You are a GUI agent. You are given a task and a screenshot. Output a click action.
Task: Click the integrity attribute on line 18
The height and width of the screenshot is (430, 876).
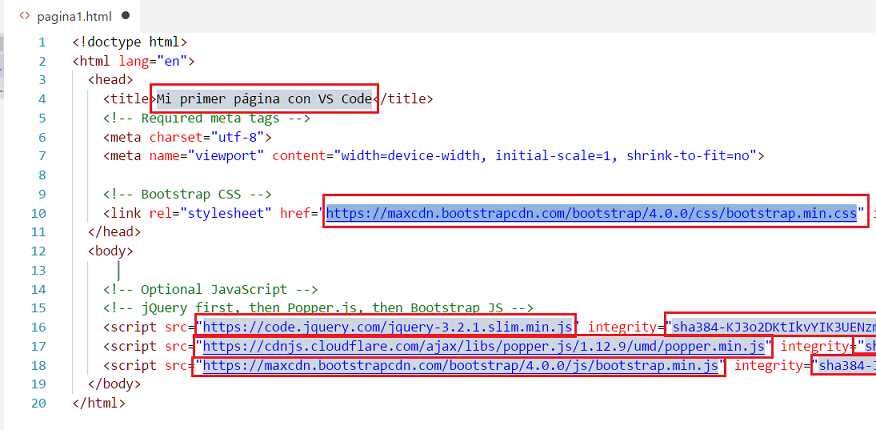(768, 366)
